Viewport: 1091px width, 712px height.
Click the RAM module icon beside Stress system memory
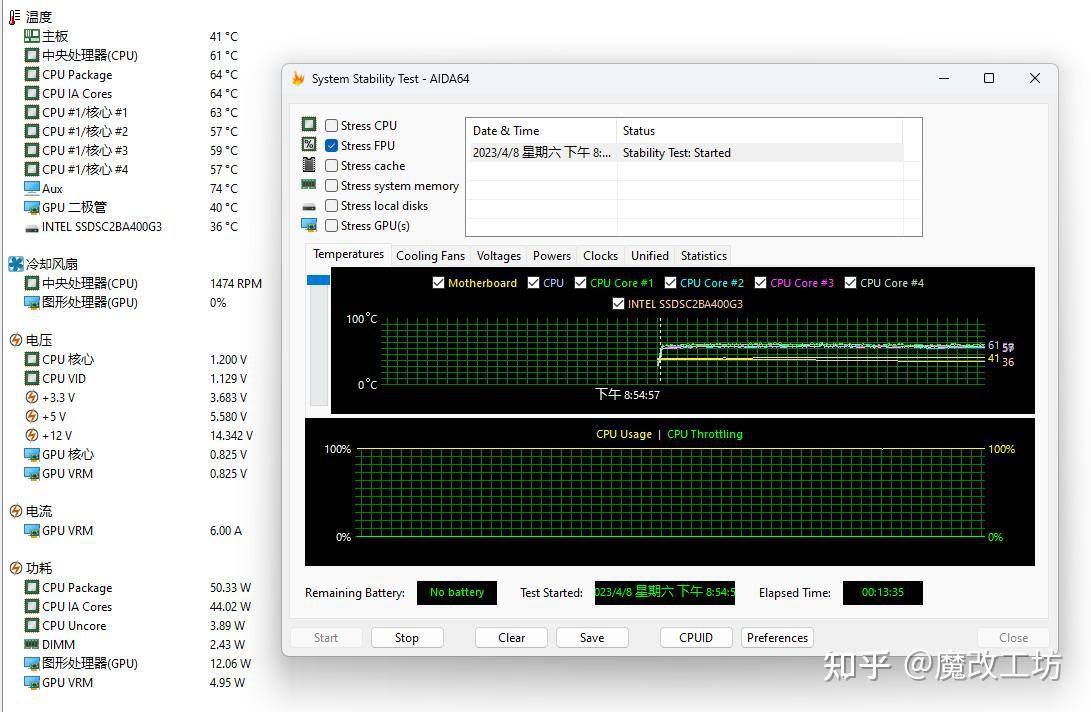click(x=309, y=185)
